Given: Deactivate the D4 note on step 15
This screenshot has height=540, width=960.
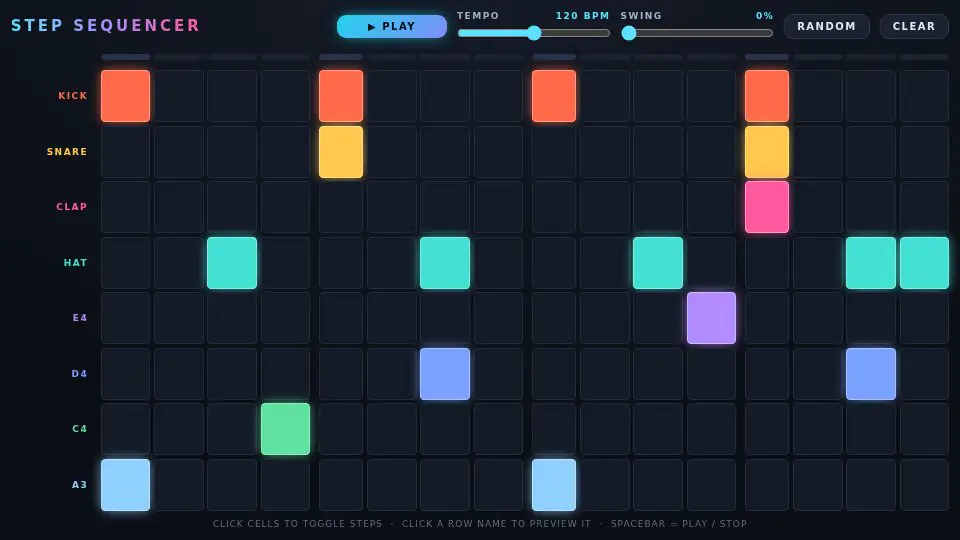Looking at the screenshot, I should point(871,373).
